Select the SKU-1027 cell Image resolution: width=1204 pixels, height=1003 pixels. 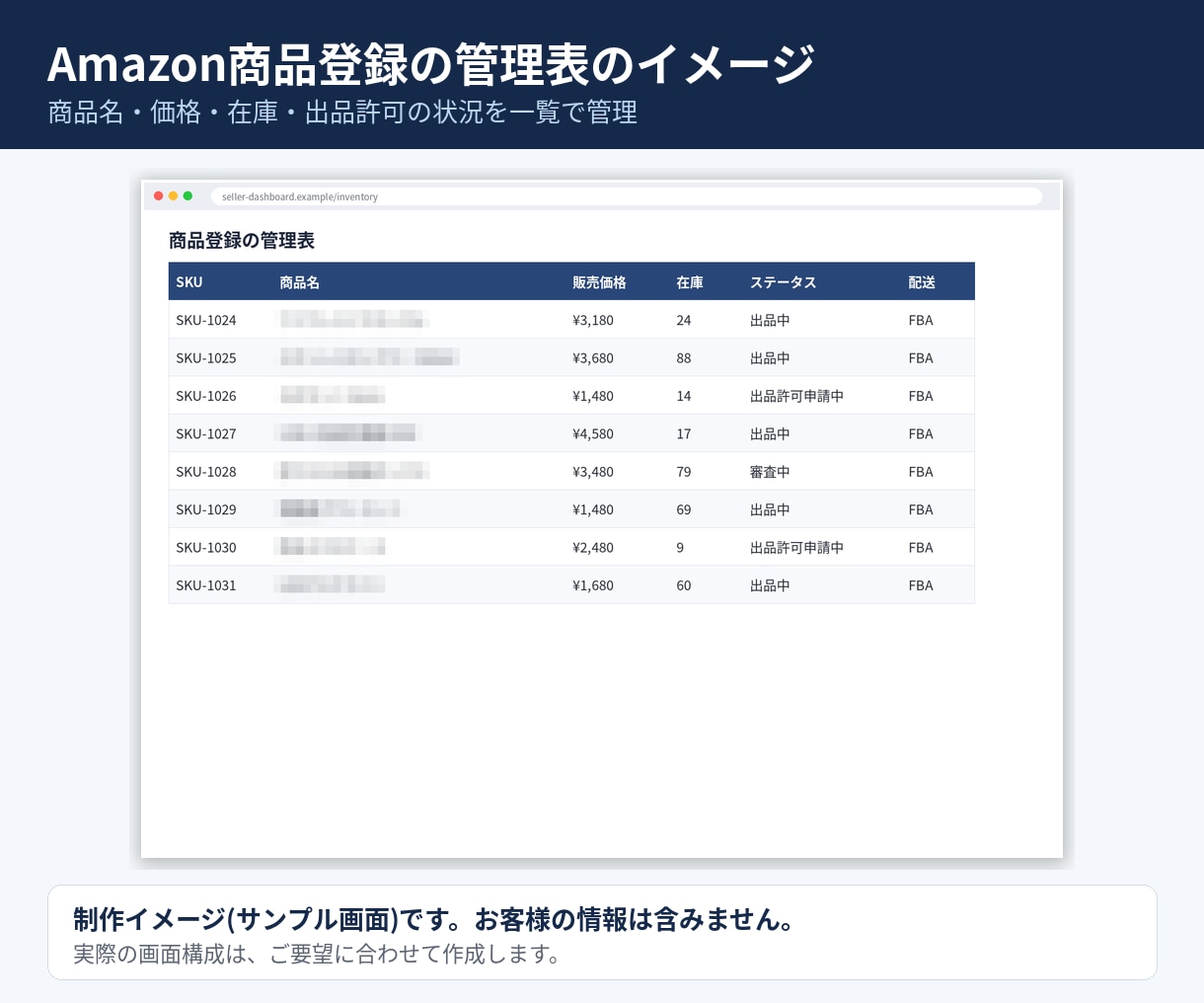[x=206, y=433]
